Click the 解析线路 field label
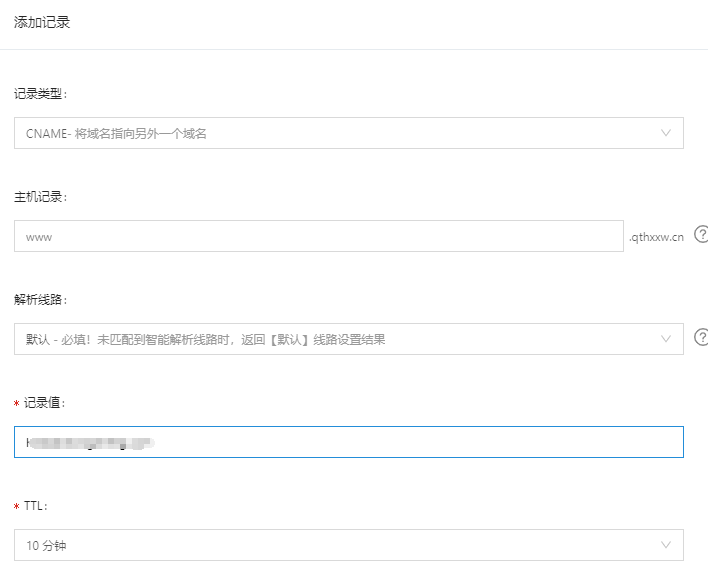The height and width of the screenshot is (577, 708). [x=41, y=300]
